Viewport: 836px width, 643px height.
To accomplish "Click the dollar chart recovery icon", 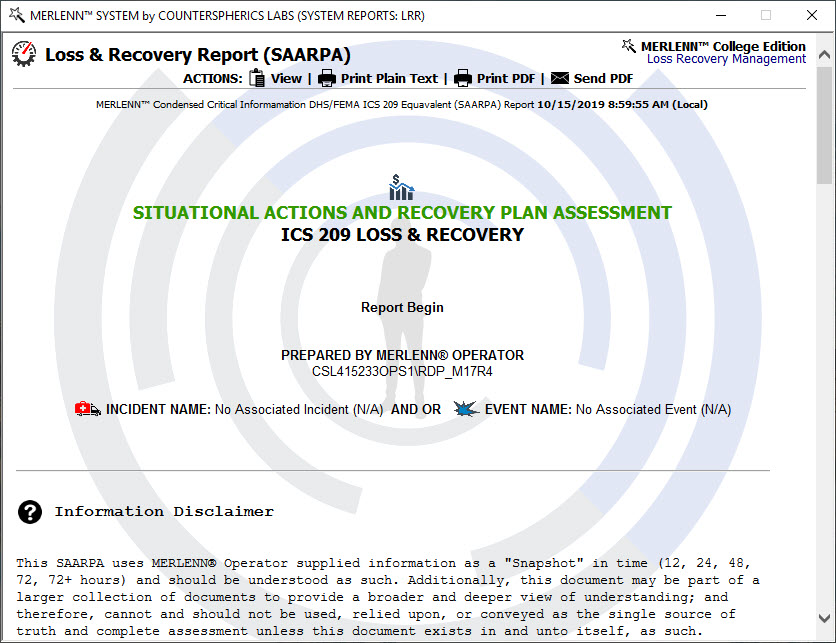I will [401, 187].
